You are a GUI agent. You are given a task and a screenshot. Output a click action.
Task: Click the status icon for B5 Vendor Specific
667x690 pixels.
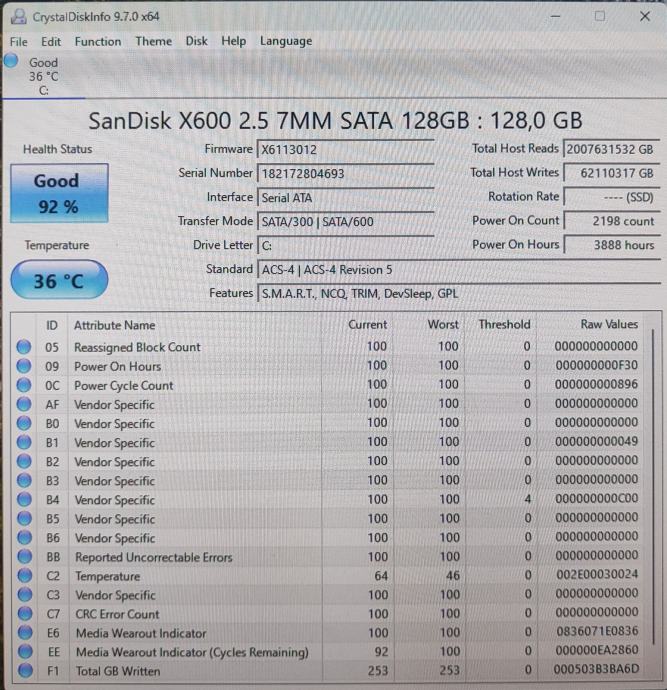tap(24, 519)
